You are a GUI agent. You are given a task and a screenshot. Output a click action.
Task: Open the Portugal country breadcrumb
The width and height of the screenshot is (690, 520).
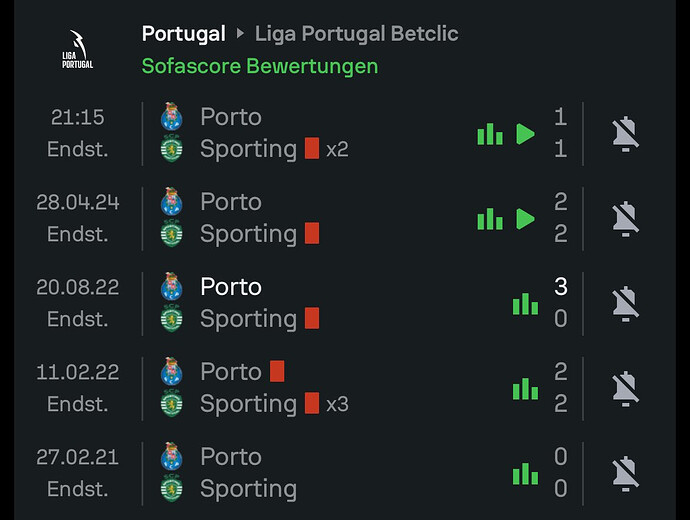184,34
